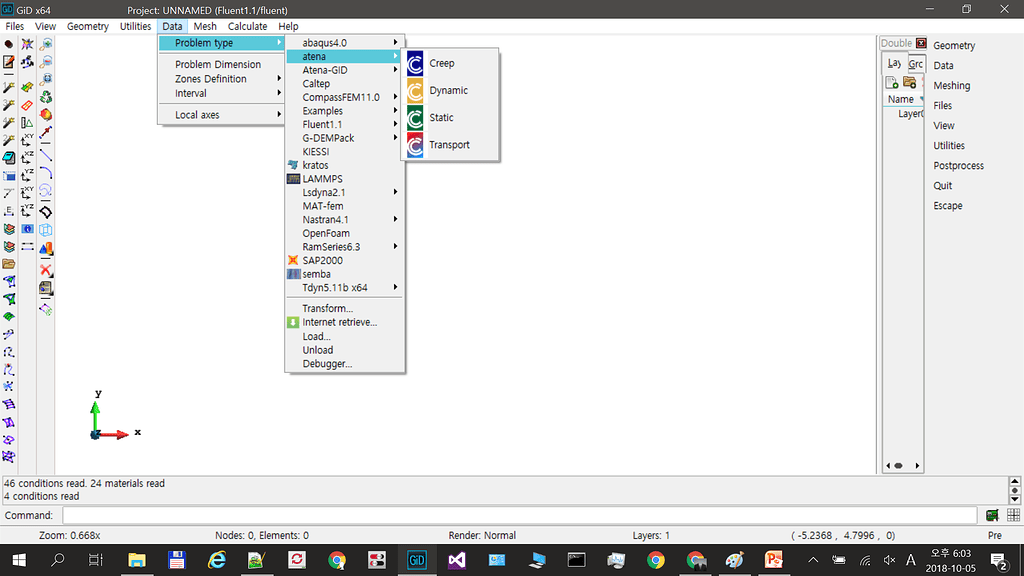Screen dimensions: 1024x576
Task: Click Unload in Problem type menu
Action: tap(318, 350)
